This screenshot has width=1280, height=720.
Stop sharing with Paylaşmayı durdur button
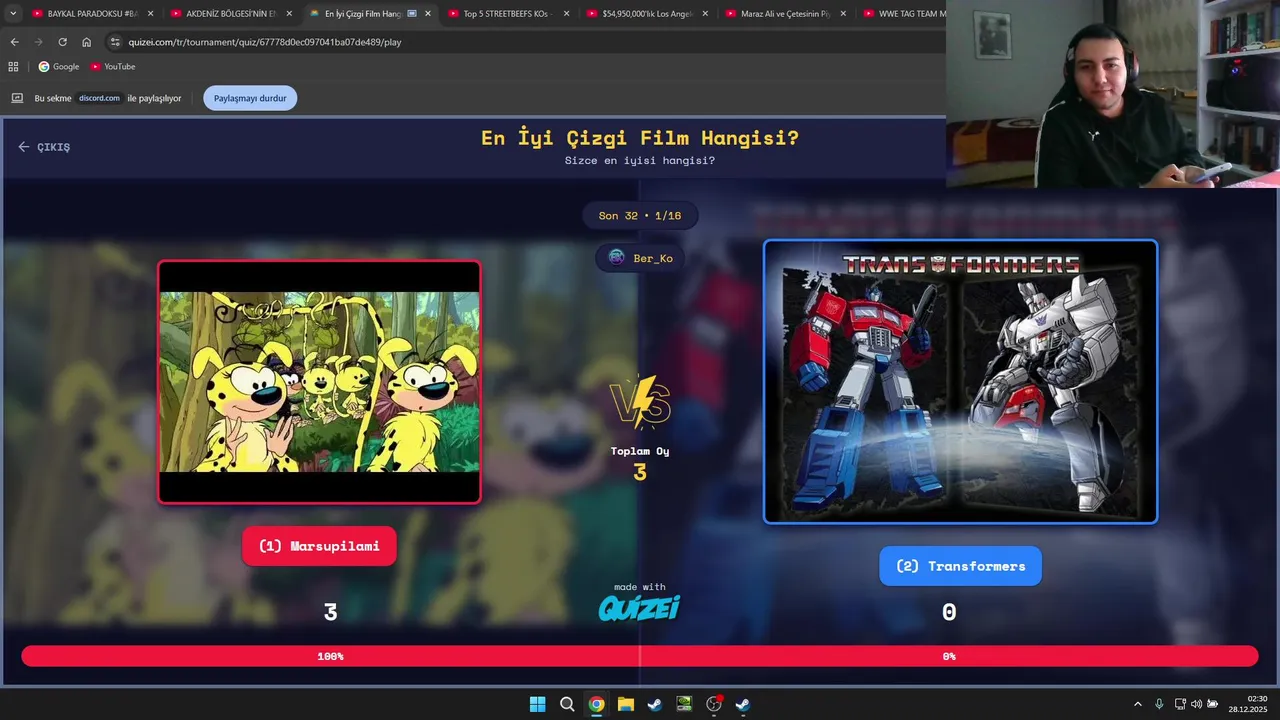pyautogui.click(x=250, y=98)
